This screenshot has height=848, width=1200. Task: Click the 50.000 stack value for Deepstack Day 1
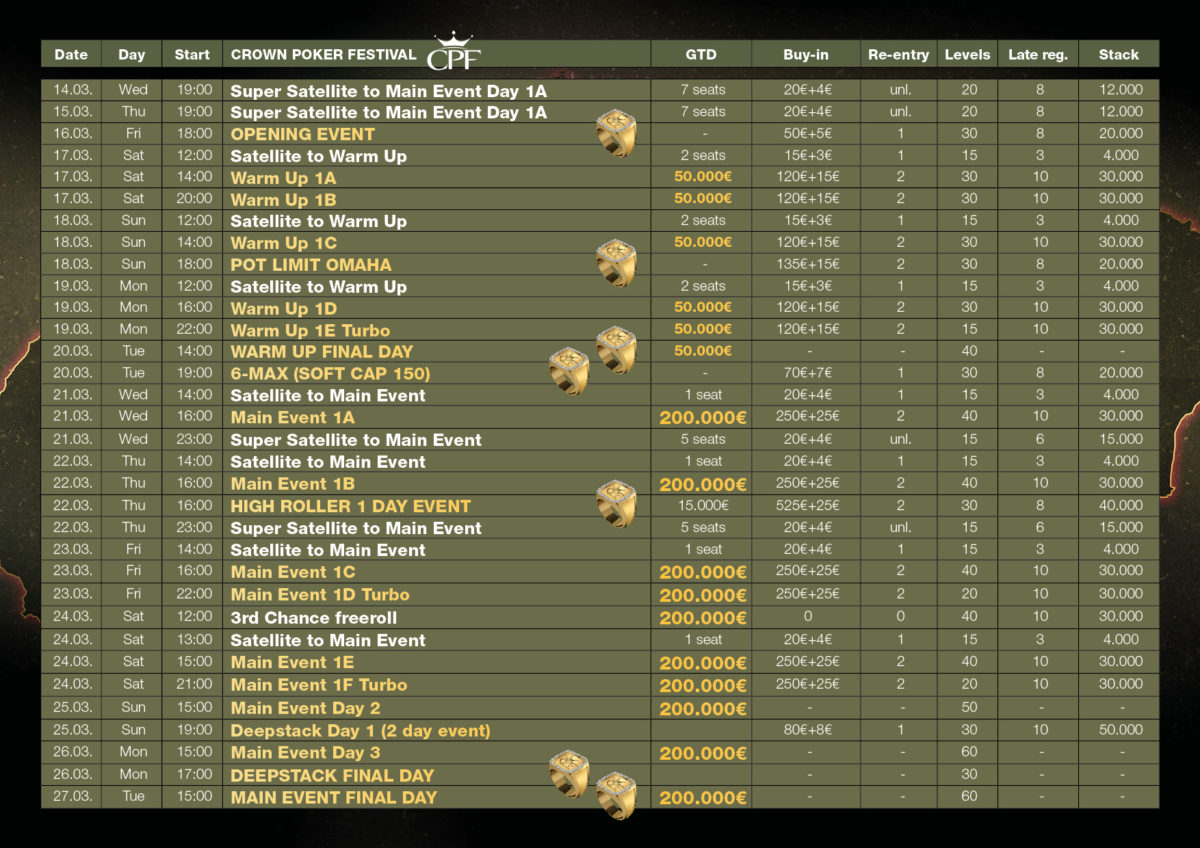tap(1118, 730)
